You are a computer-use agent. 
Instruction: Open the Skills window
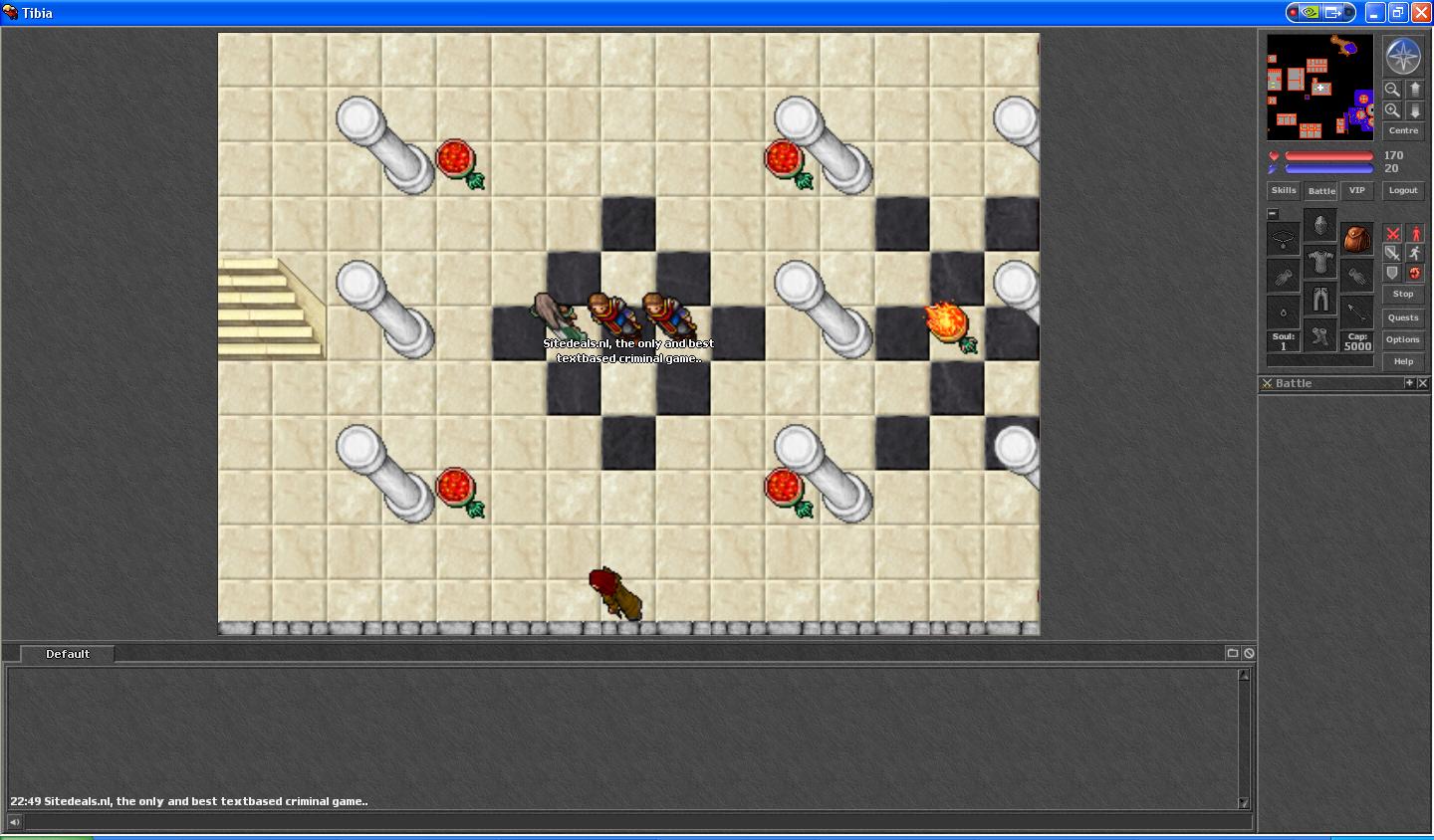[x=1284, y=190]
